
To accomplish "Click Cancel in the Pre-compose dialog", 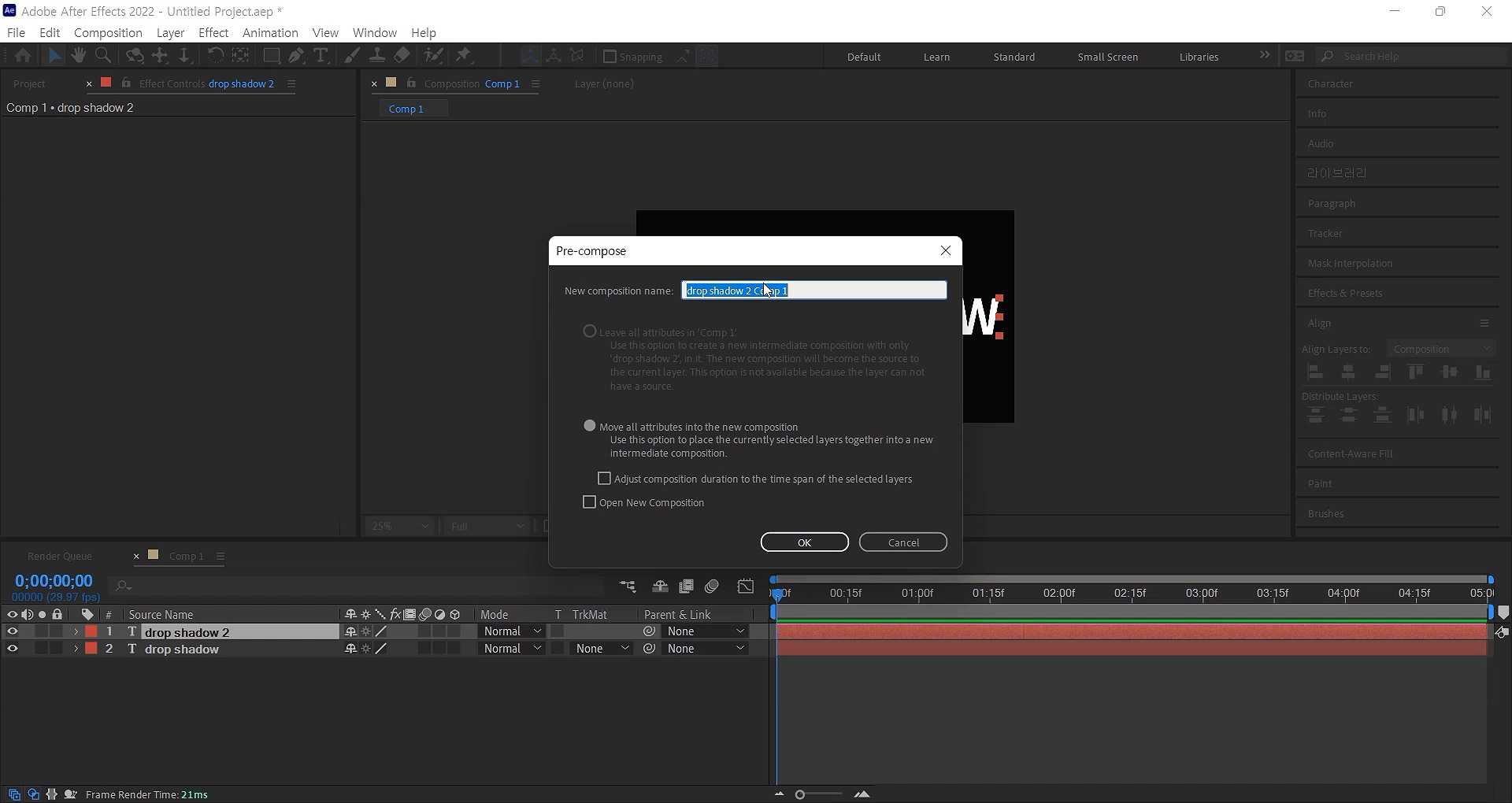I will [x=903, y=542].
